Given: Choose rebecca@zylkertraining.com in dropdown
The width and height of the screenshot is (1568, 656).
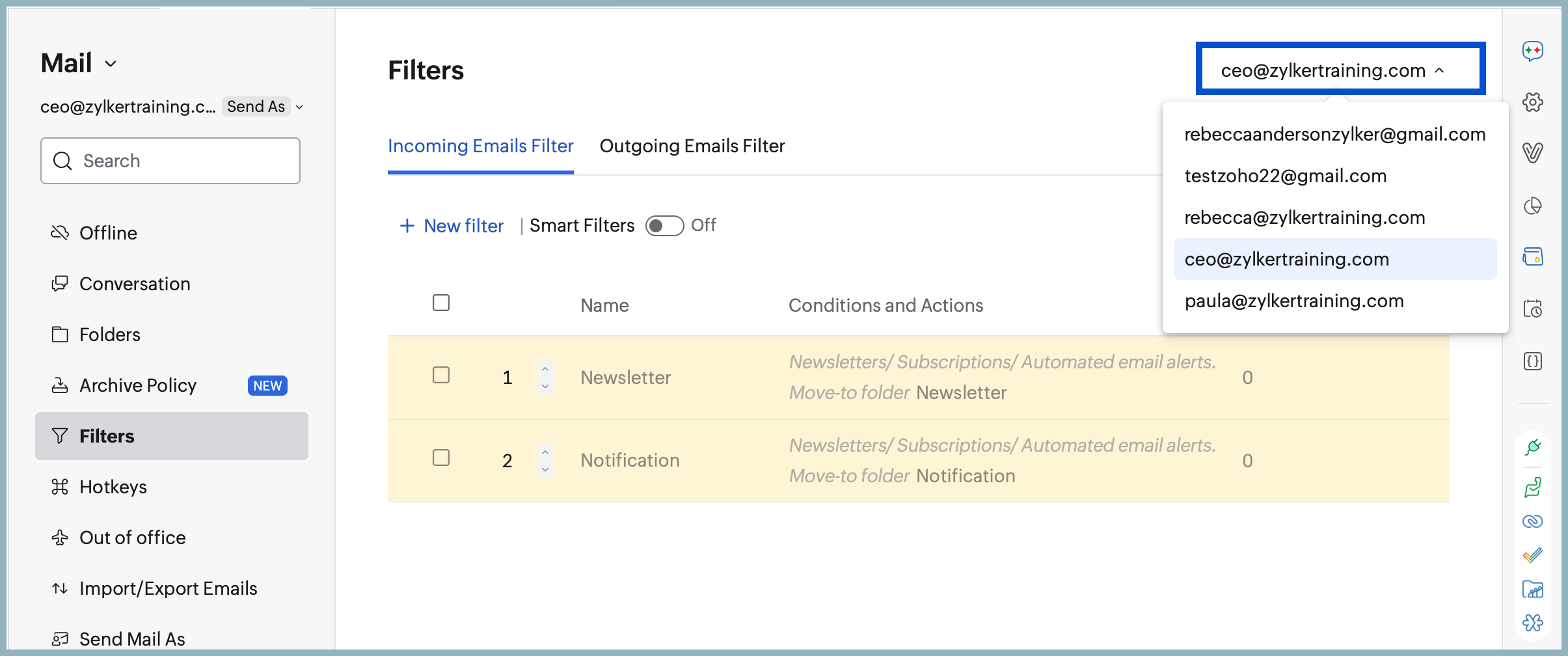Looking at the screenshot, I should pos(1335,217).
